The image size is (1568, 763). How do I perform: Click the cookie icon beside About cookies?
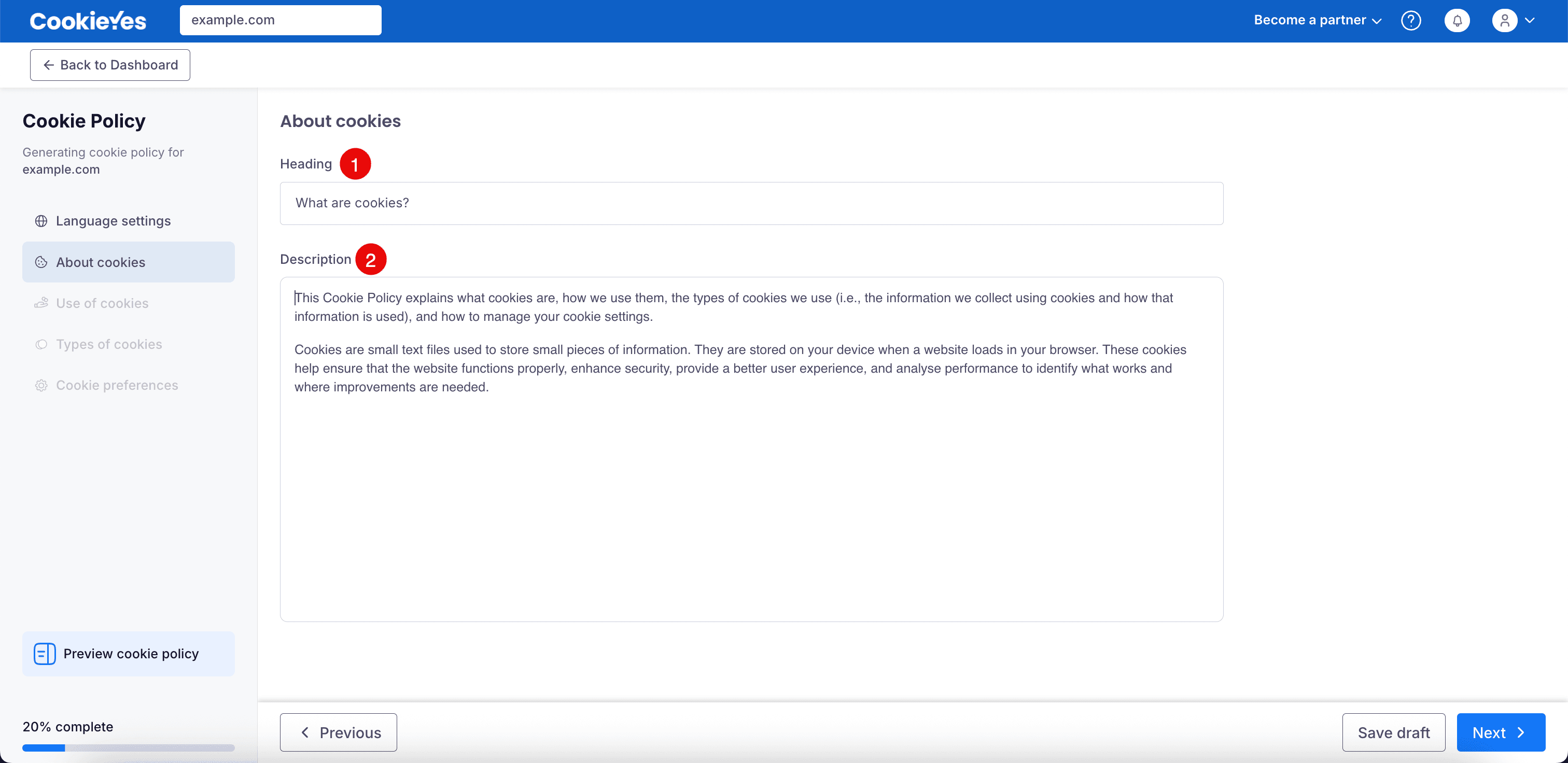tap(41, 262)
